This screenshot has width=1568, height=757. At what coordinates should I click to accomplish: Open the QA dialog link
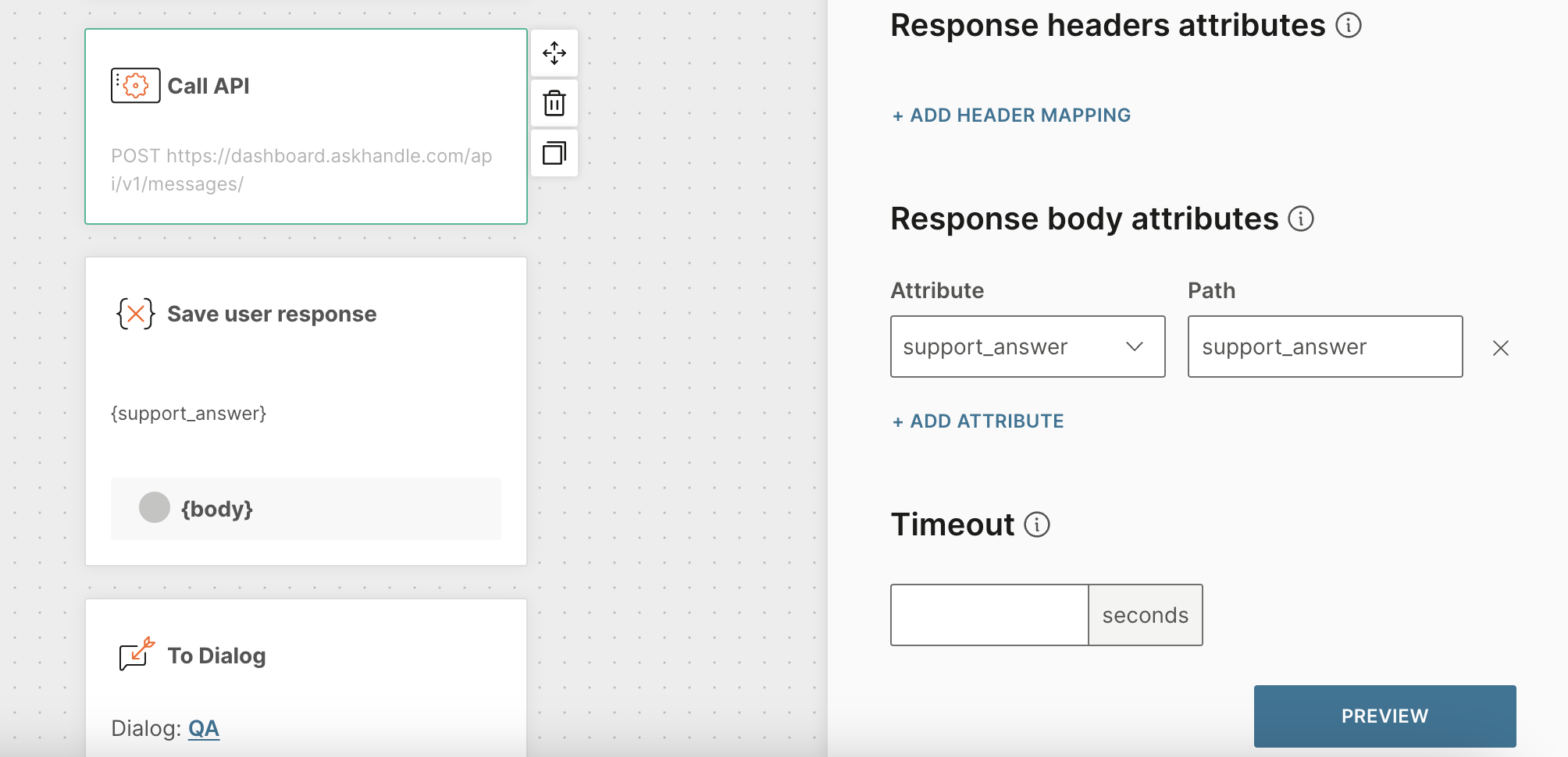pyautogui.click(x=204, y=728)
